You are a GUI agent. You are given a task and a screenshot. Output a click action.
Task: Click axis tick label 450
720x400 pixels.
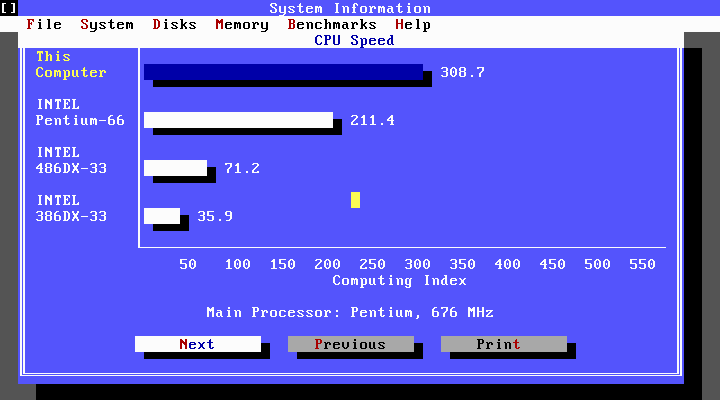tap(552, 264)
